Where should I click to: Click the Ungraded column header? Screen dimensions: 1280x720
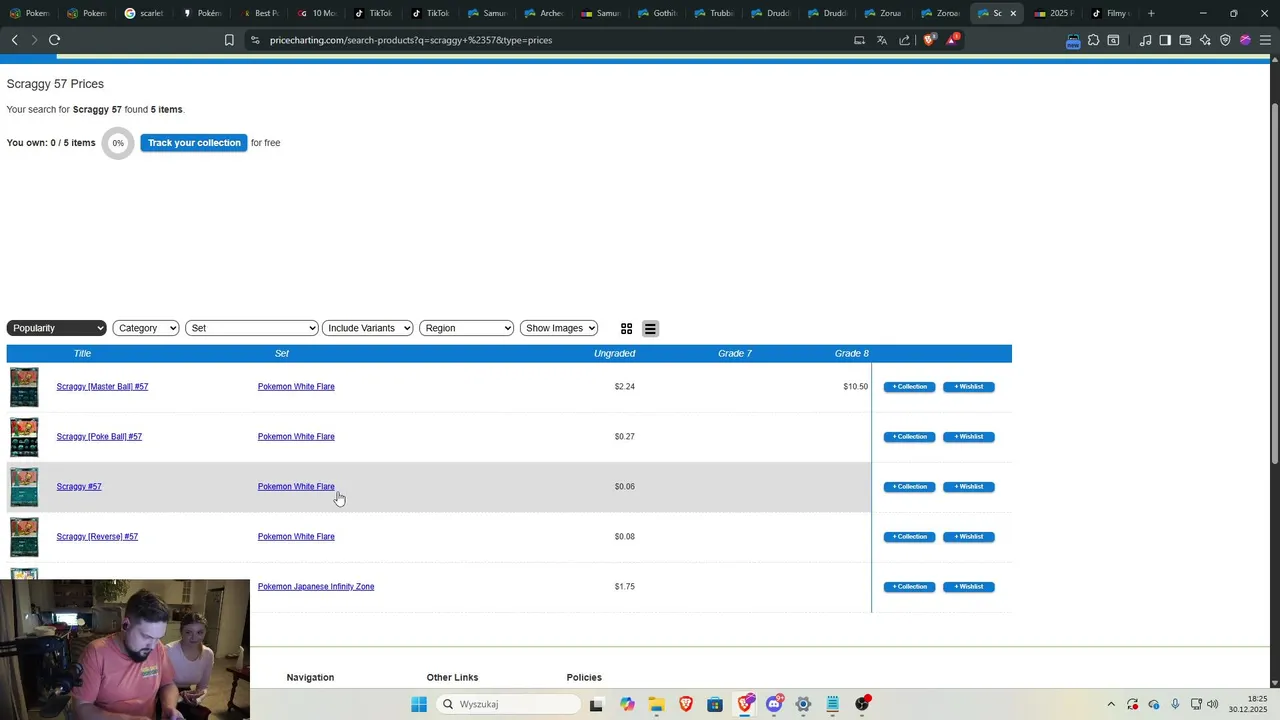(x=614, y=354)
